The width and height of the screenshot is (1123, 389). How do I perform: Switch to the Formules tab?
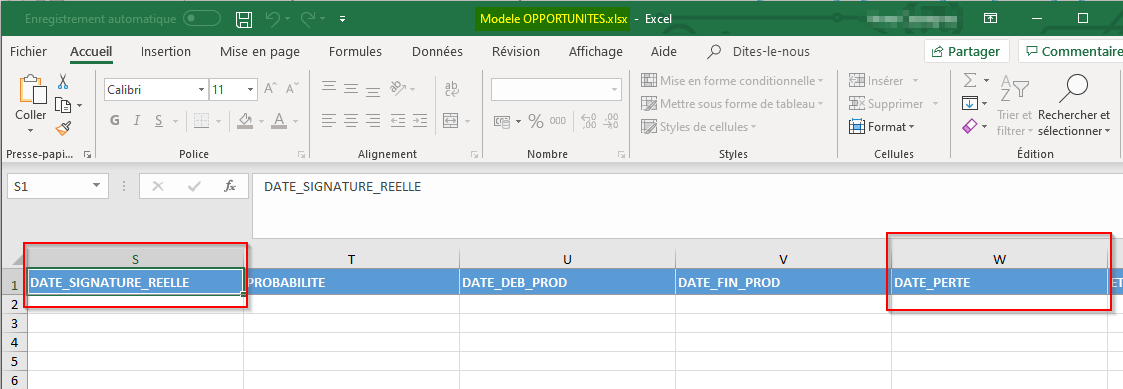tap(355, 52)
